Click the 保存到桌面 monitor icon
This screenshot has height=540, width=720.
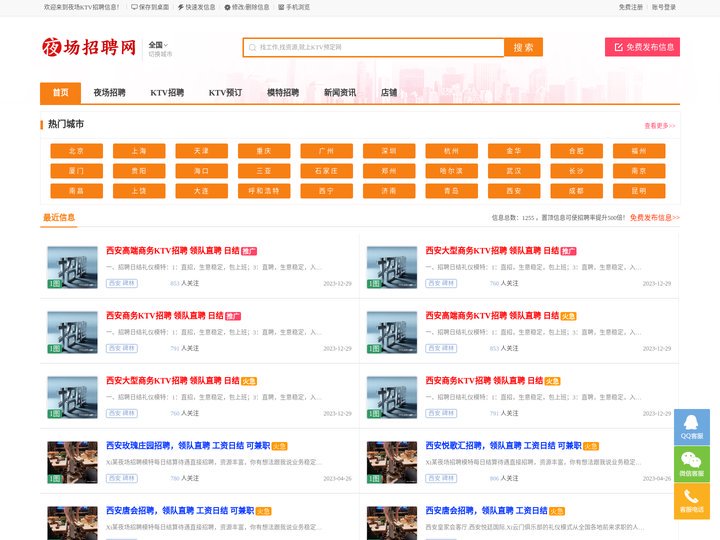(x=134, y=7)
